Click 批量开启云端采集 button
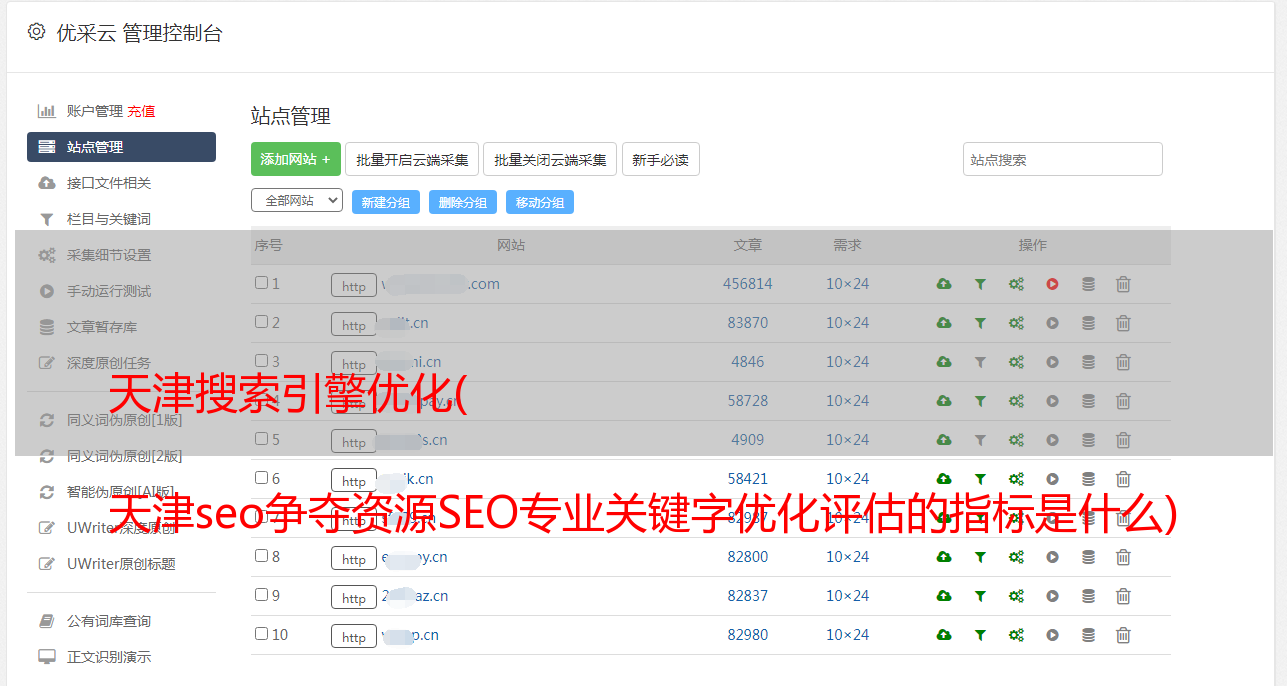1287x686 pixels. click(x=412, y=159)
